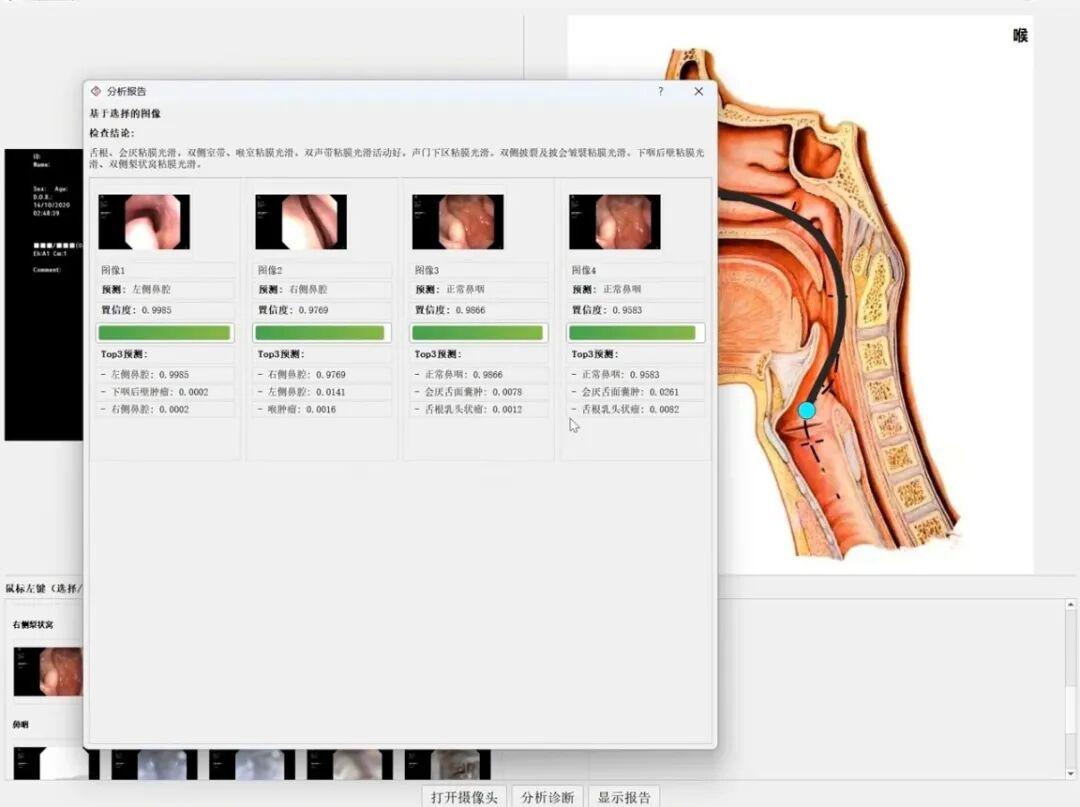Image resolution: width=1080 pixels, height=807 pixels.
Task: Select the 右侧梨状窝 thumbnail in the left panel
Action: 48,671
